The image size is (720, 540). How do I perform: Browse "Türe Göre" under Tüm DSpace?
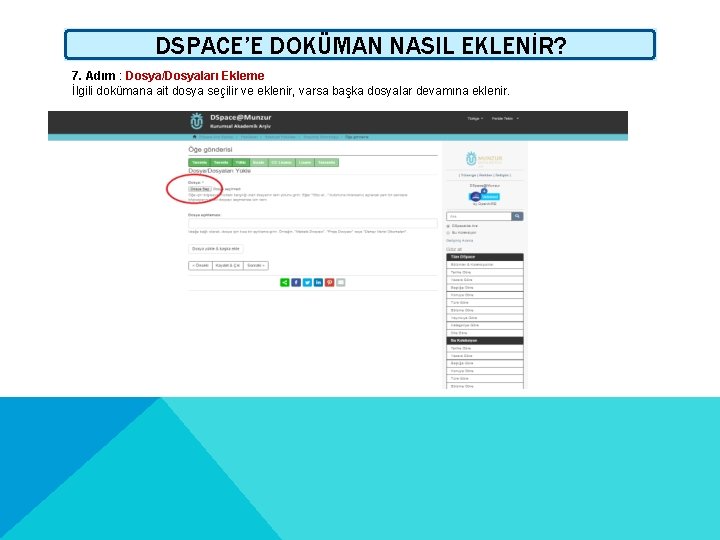tap(484, 303)
